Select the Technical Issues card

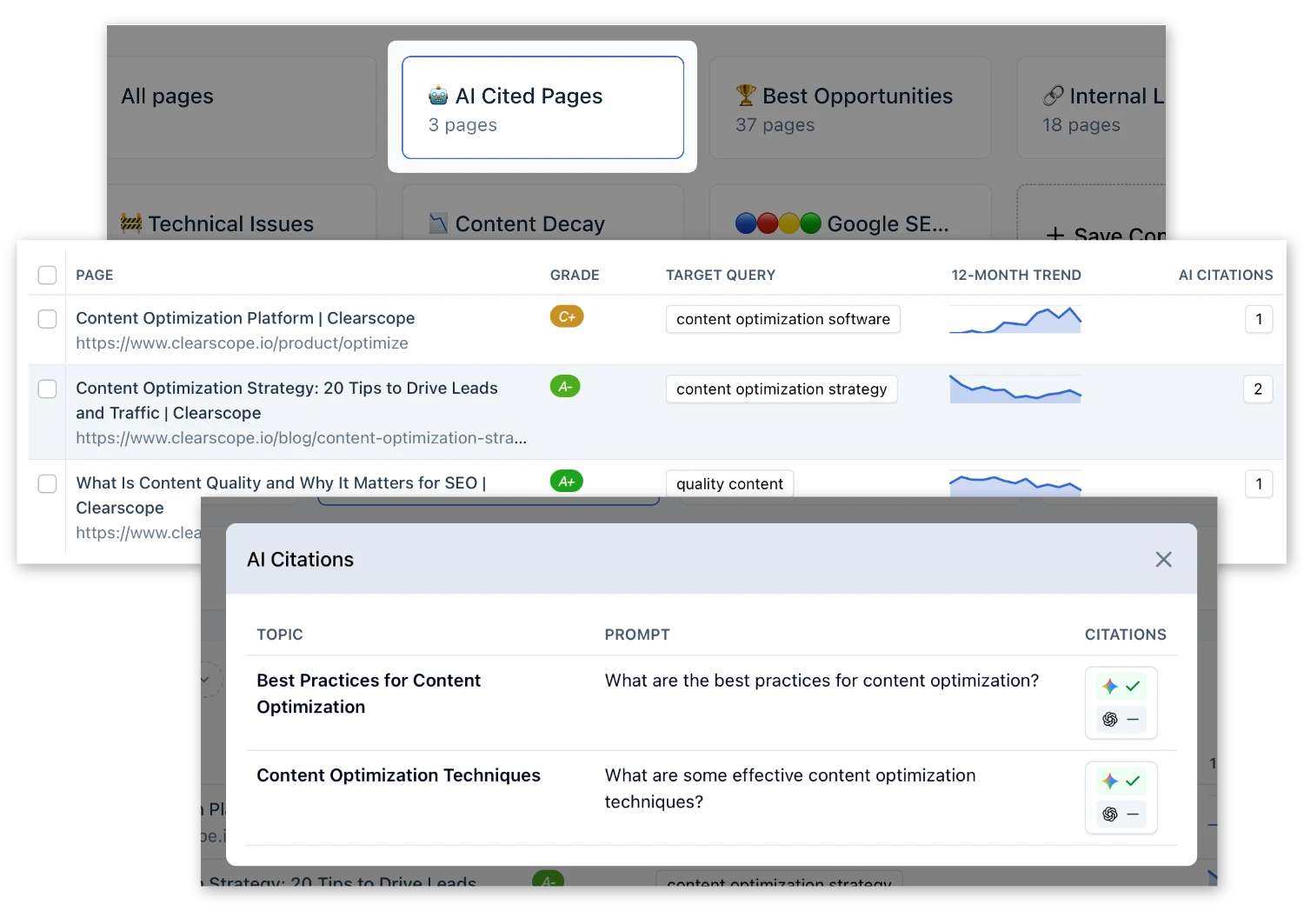(243, 213)
